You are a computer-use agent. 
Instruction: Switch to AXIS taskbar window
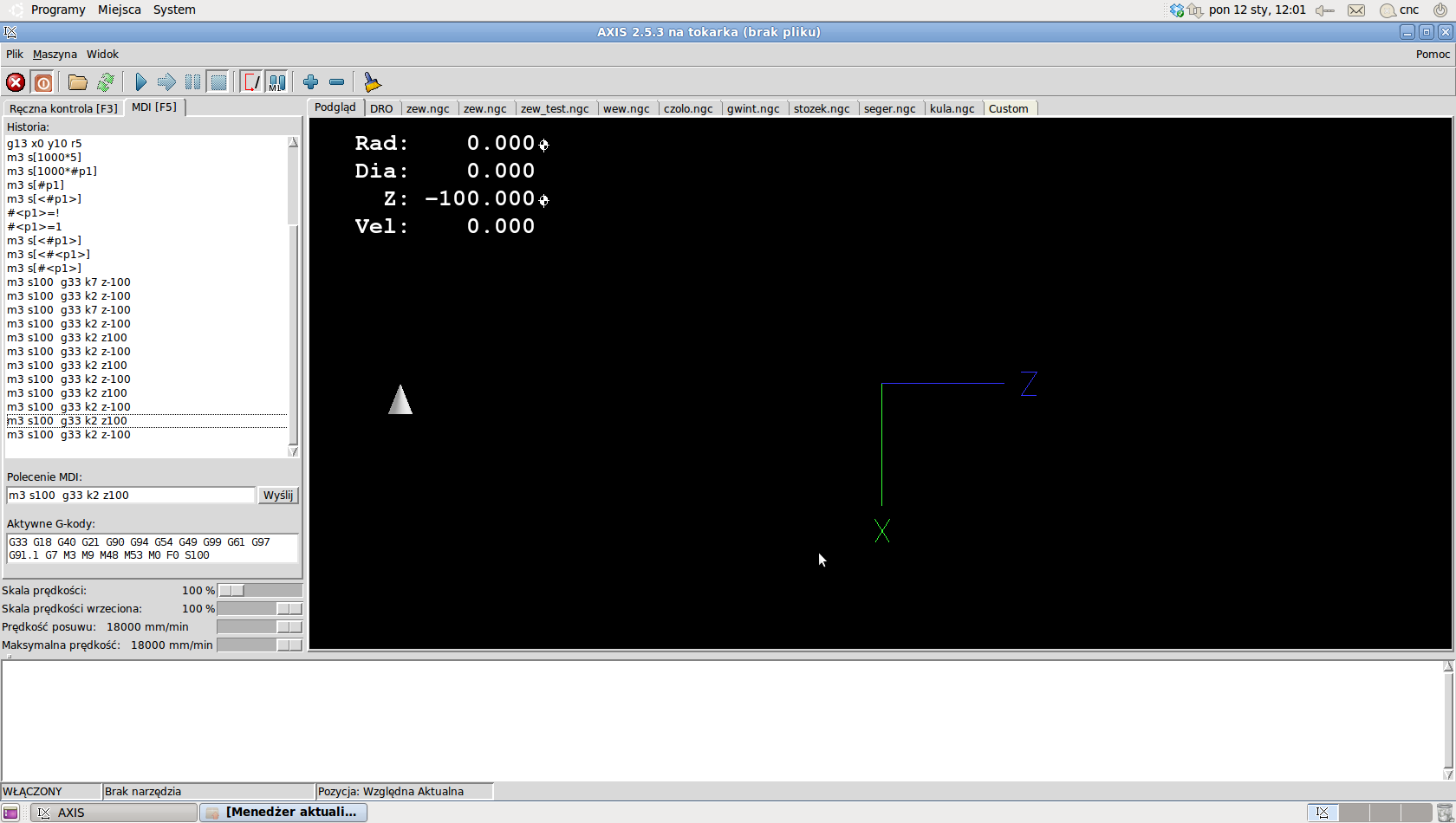click(114, 813)
